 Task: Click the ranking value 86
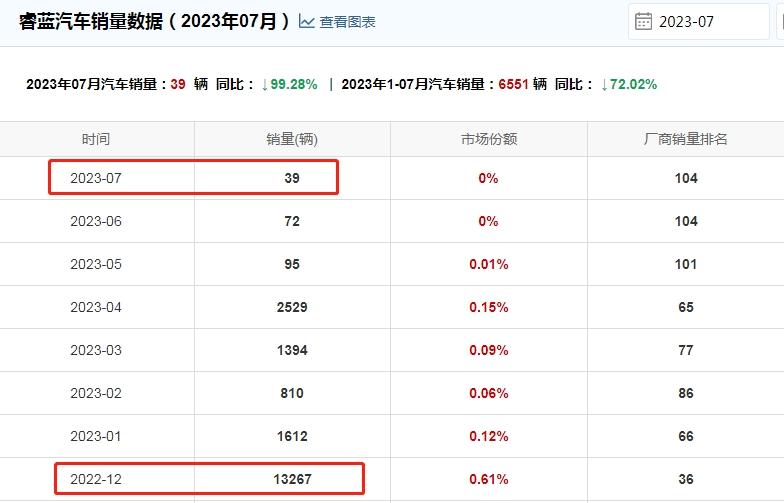686,393
